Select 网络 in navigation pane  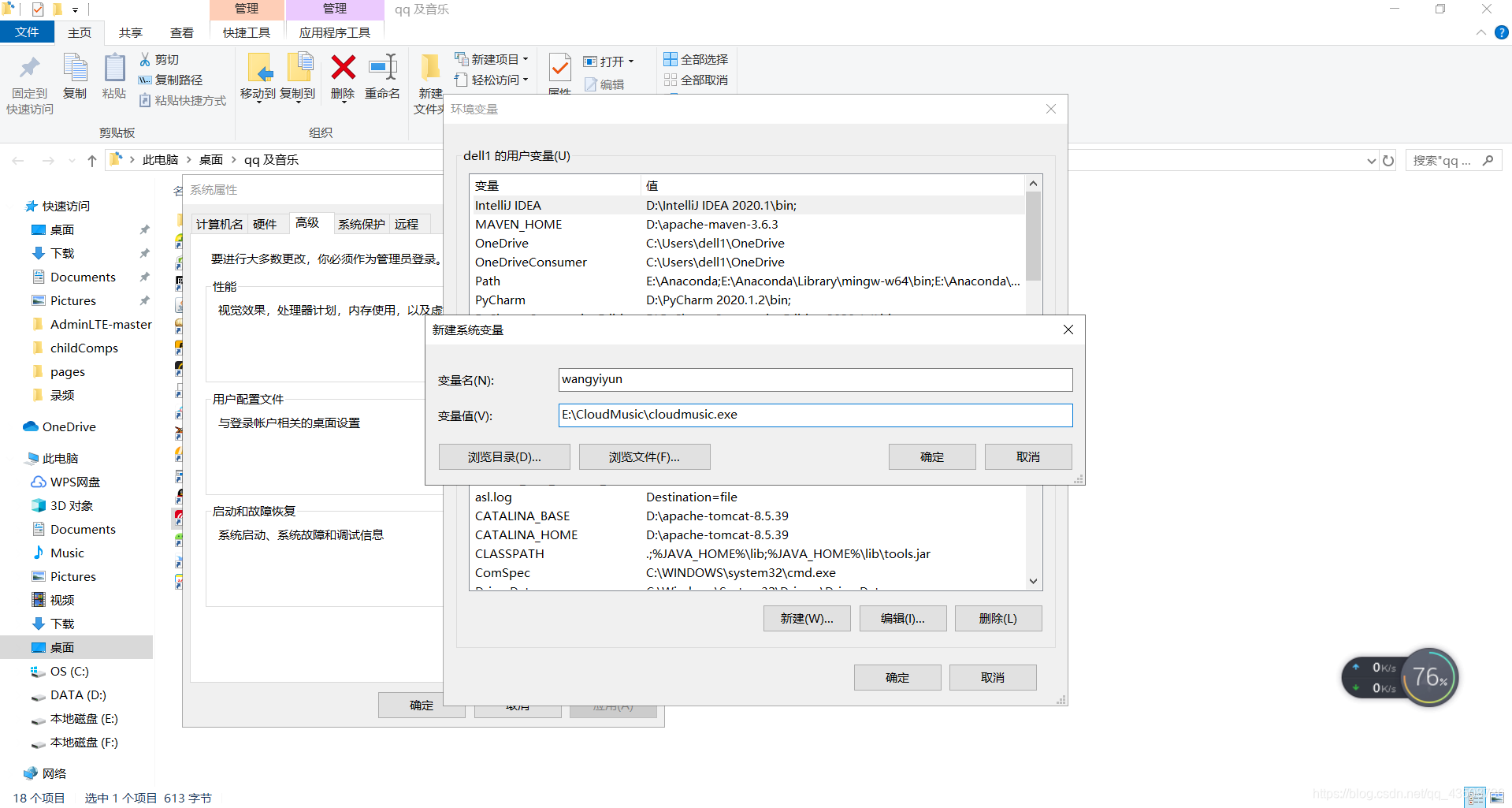[45, 773]
